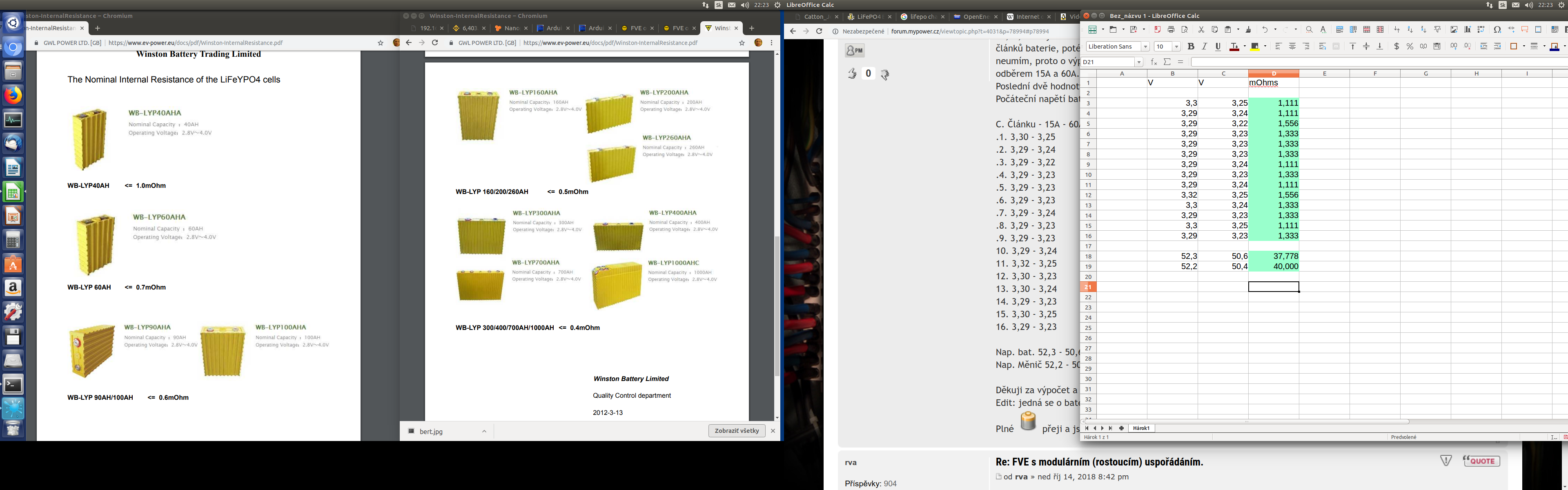Switch to the bert.jpg download item
This screenshot has width=1568, height=490.
431,432
